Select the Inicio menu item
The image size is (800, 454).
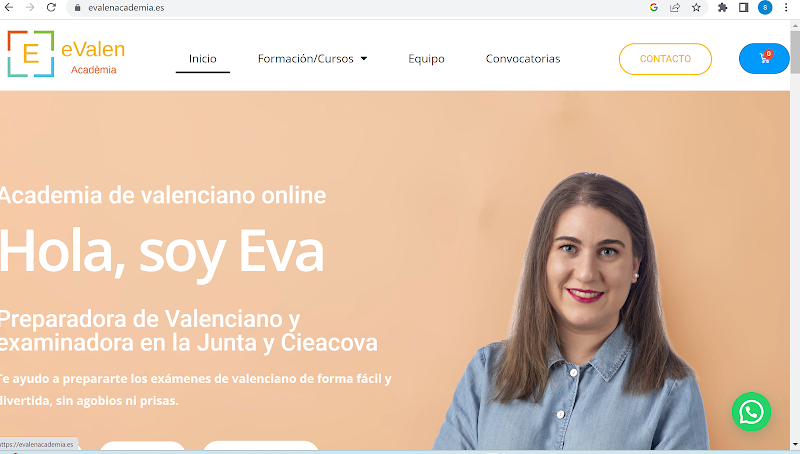point(203,59)
